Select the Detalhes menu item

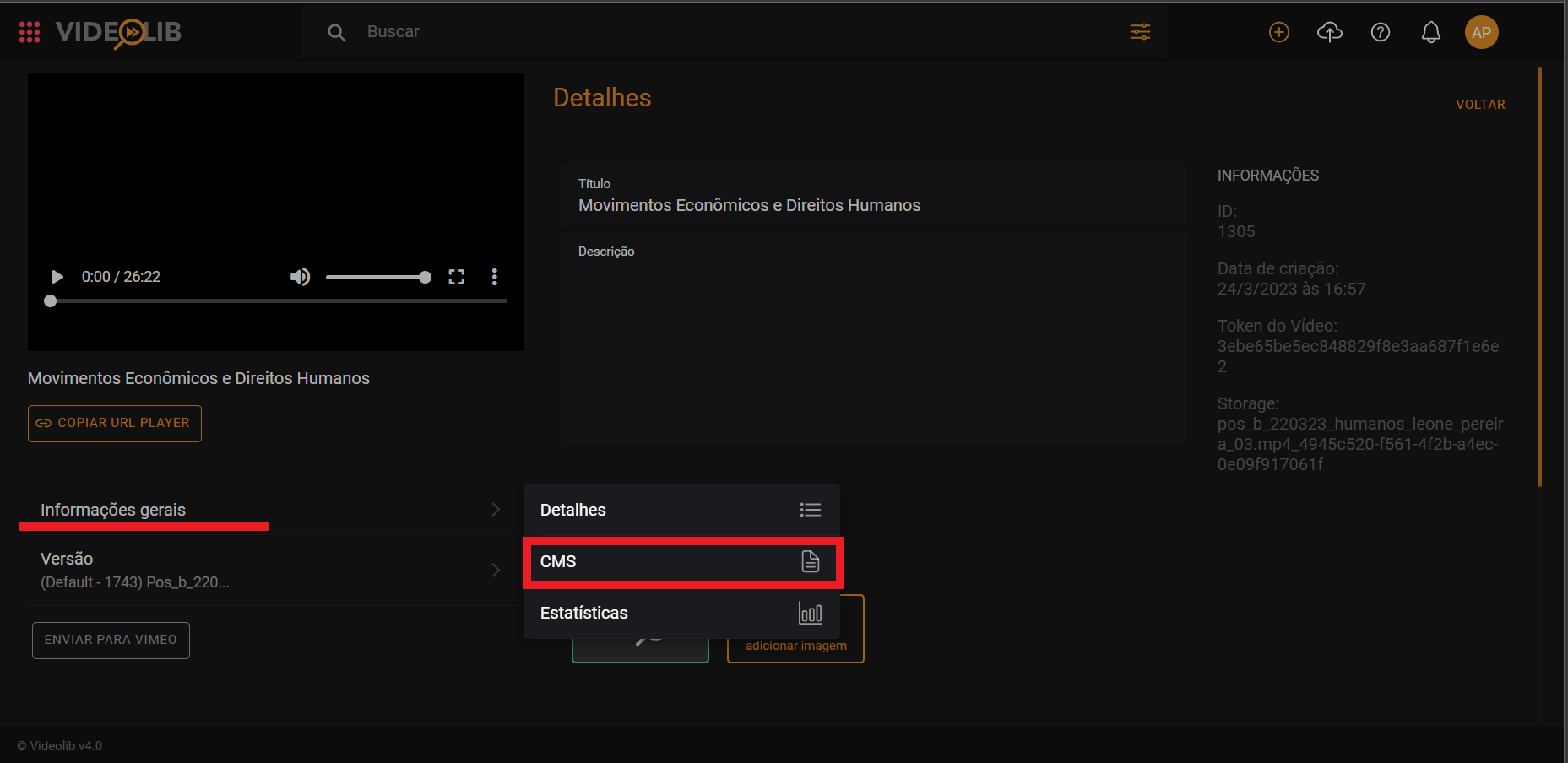pos(681,510)
